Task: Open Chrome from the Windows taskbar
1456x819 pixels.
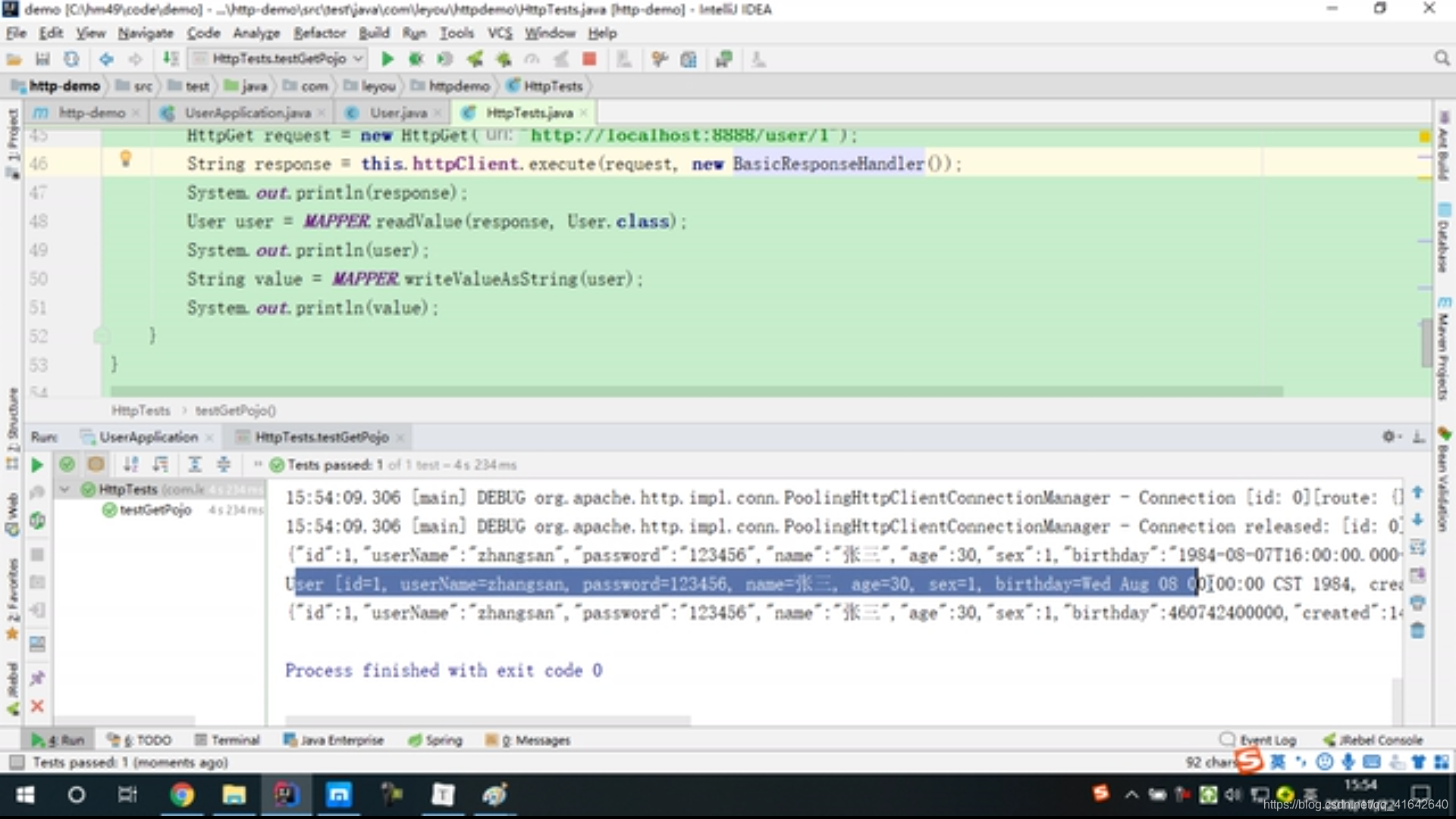Action: pyautogui.click(x=181, y=795)
